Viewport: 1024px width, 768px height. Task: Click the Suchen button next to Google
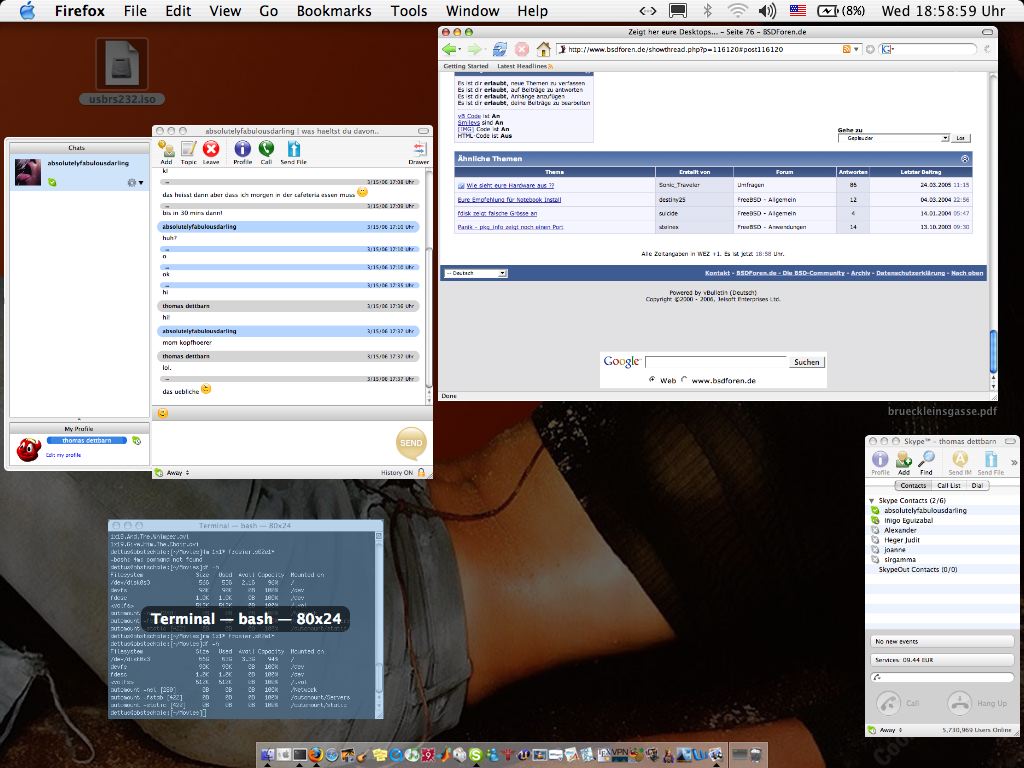(806, 362)
